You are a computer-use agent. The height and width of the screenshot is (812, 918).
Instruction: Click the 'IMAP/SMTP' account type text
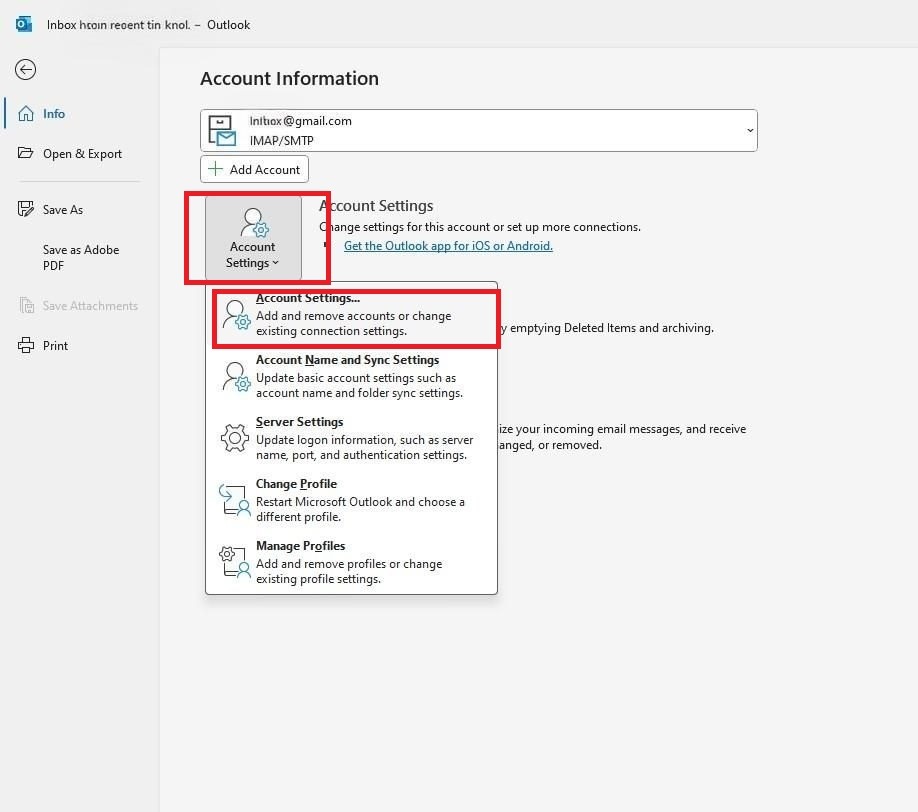click(282, 141)
